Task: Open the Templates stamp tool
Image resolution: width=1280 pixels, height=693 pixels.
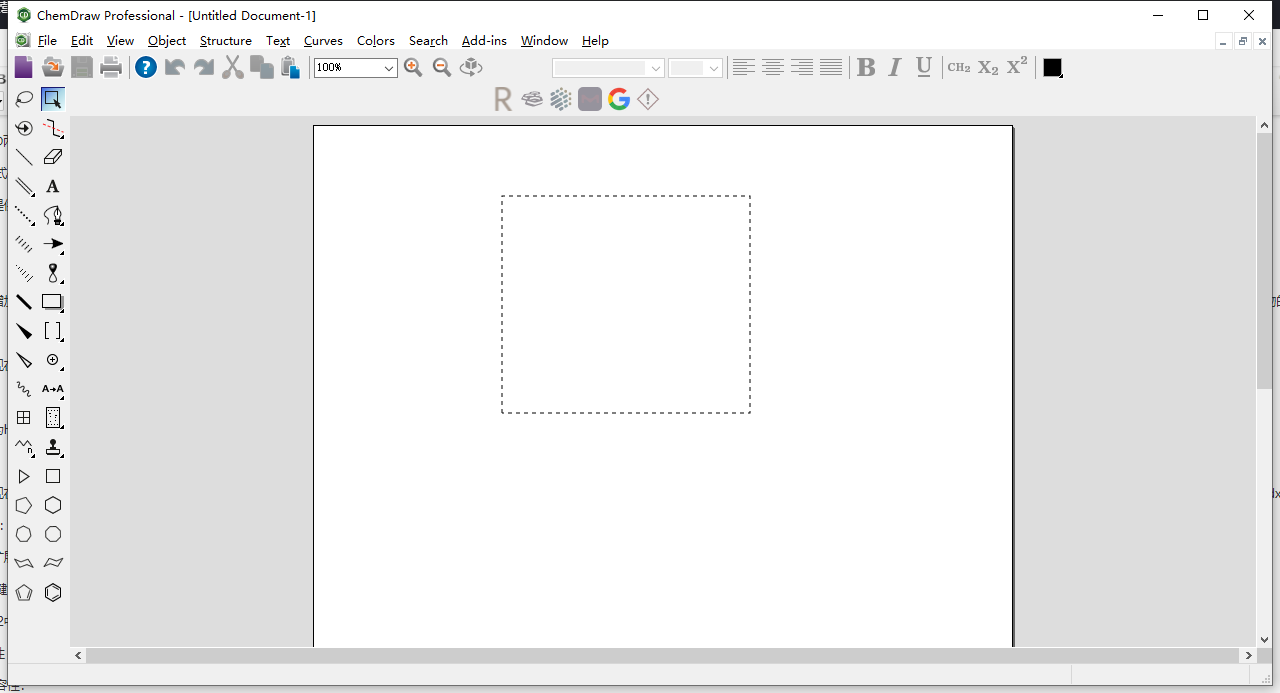Action: [x=53, y=447]
